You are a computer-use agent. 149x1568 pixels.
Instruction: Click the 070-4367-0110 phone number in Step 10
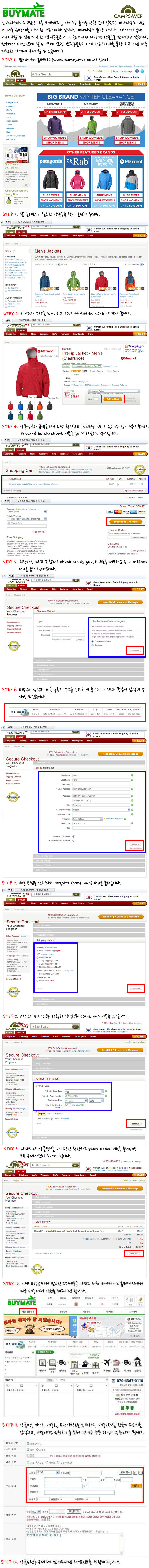130,1380
